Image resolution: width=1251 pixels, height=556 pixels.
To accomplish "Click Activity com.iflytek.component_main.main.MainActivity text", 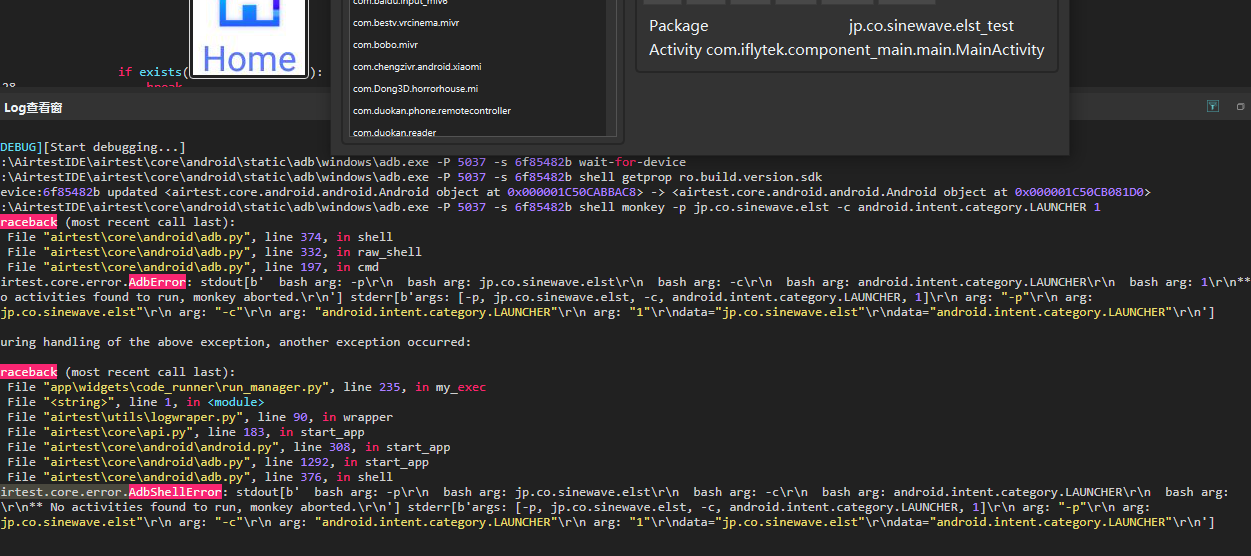I will pos(846,50).
